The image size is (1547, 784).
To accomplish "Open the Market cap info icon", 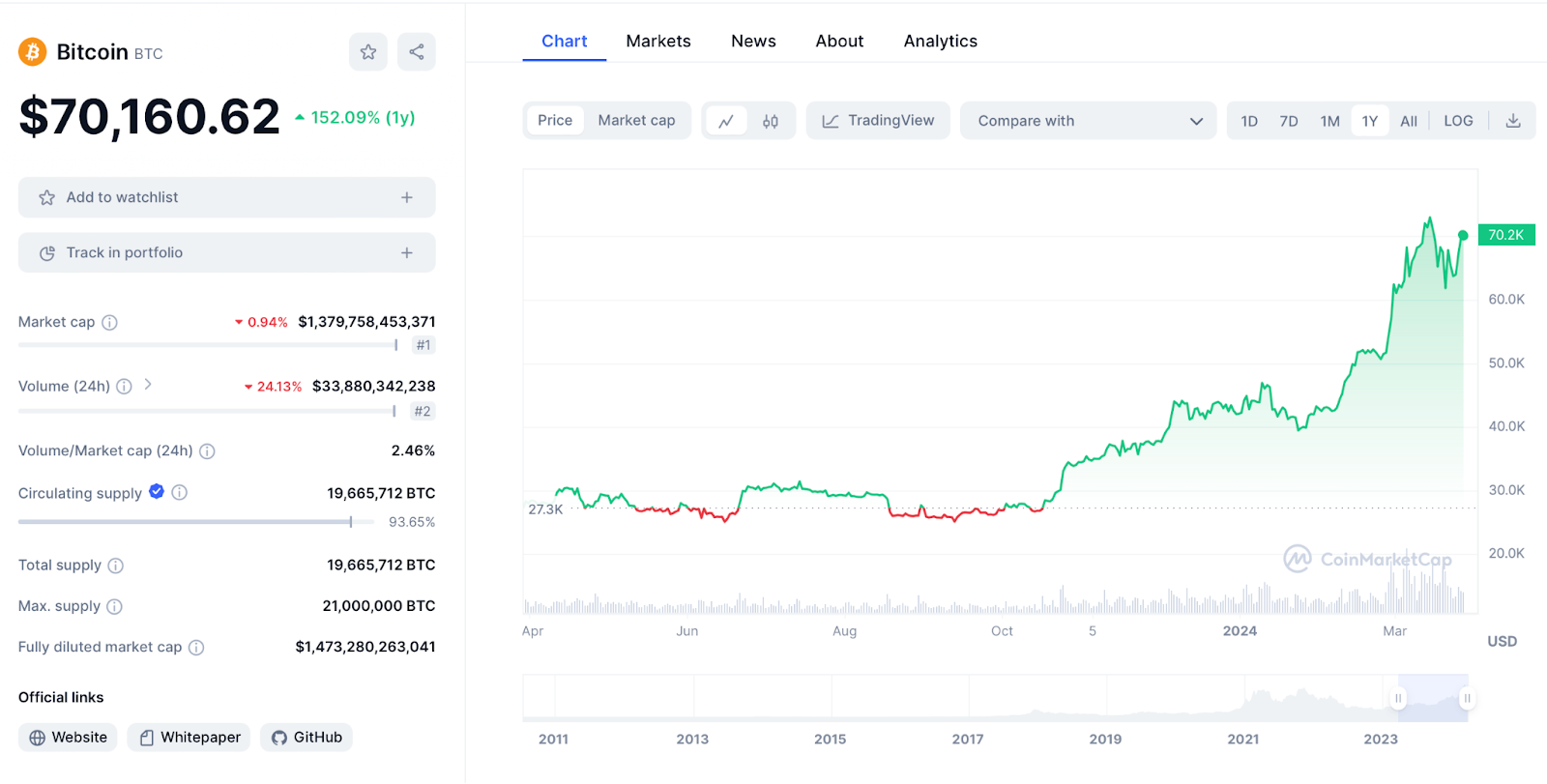I will click(110, 322).
